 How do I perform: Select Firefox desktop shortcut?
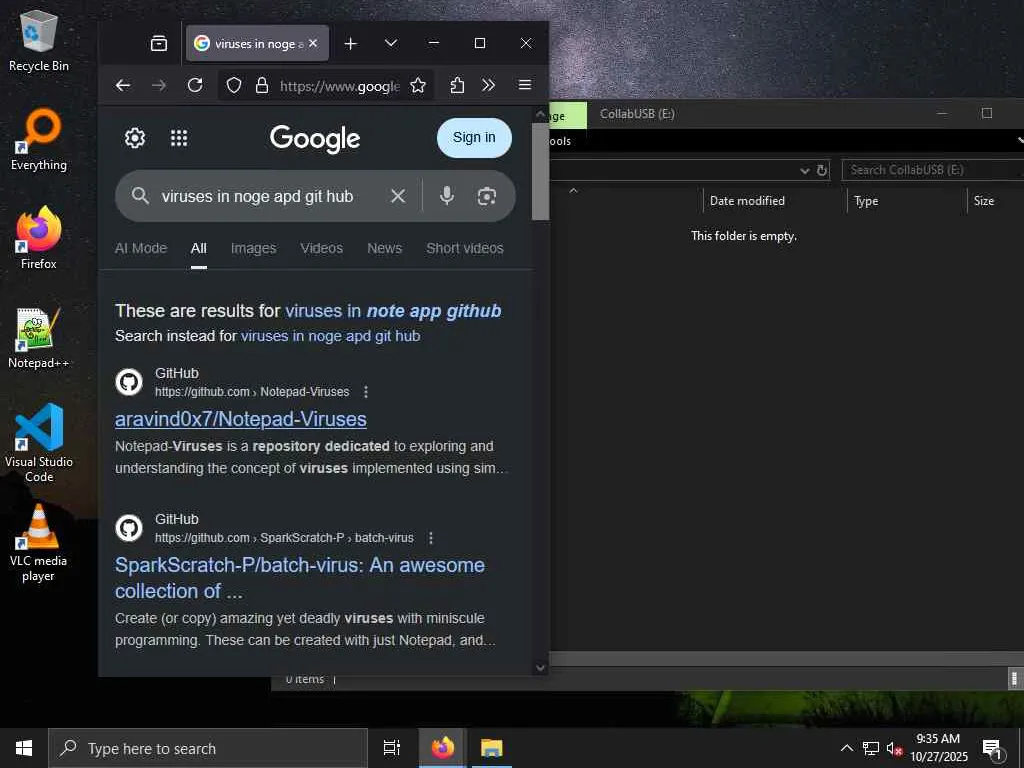point(39,238)
